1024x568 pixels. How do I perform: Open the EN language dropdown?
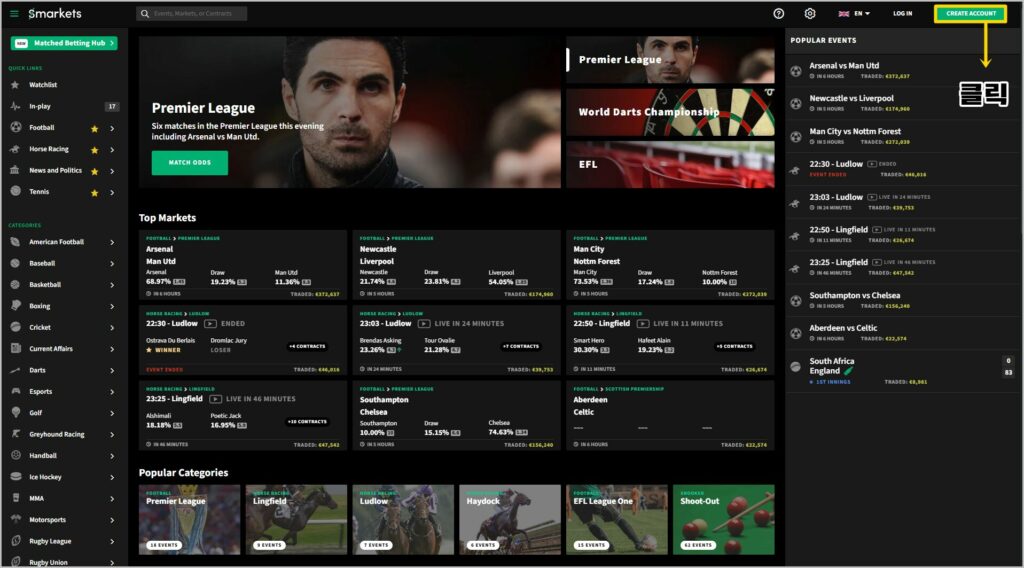[854, 13]
